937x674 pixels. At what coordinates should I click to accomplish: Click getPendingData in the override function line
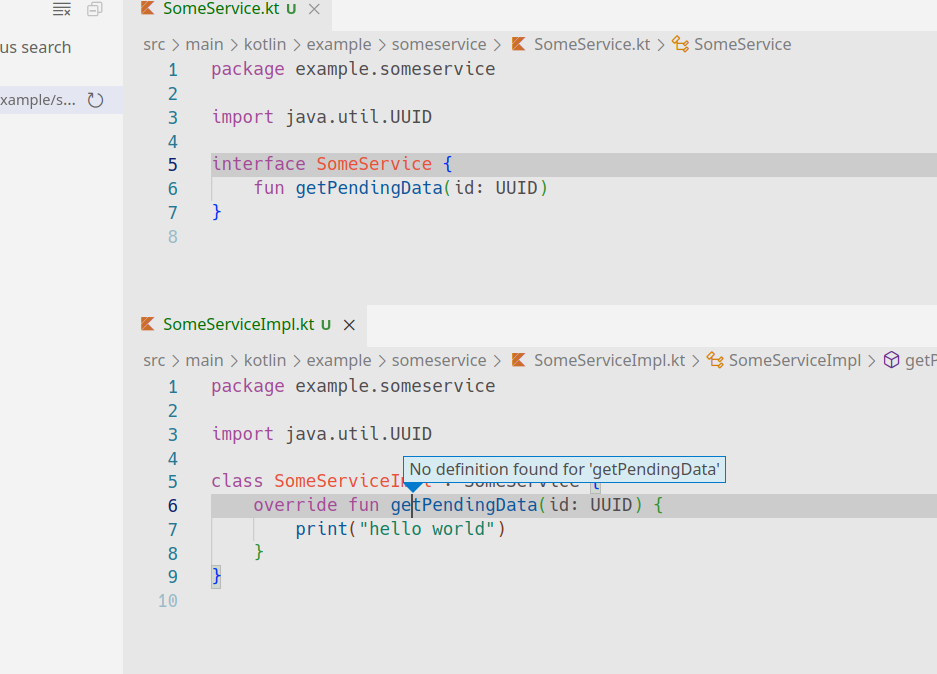[x=464, y=505]
